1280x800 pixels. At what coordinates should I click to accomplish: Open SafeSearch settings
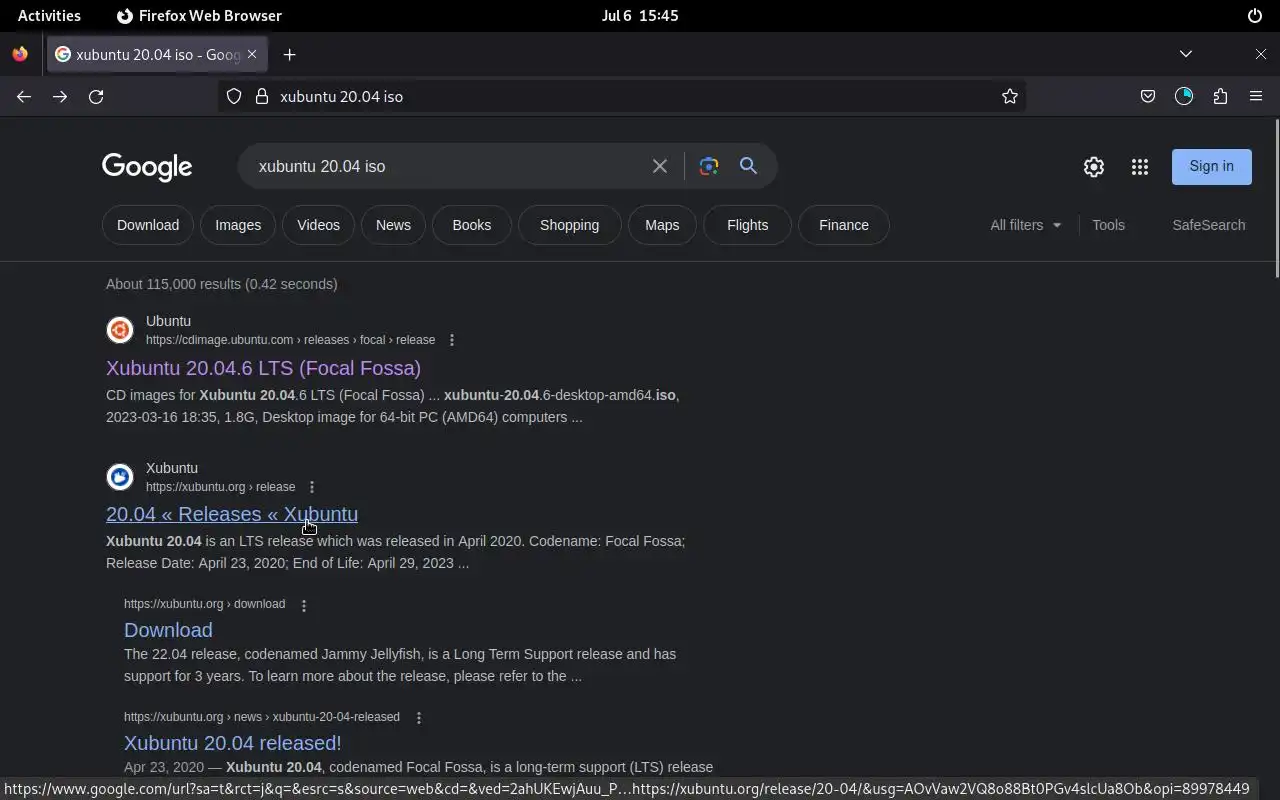[1208, 225]
